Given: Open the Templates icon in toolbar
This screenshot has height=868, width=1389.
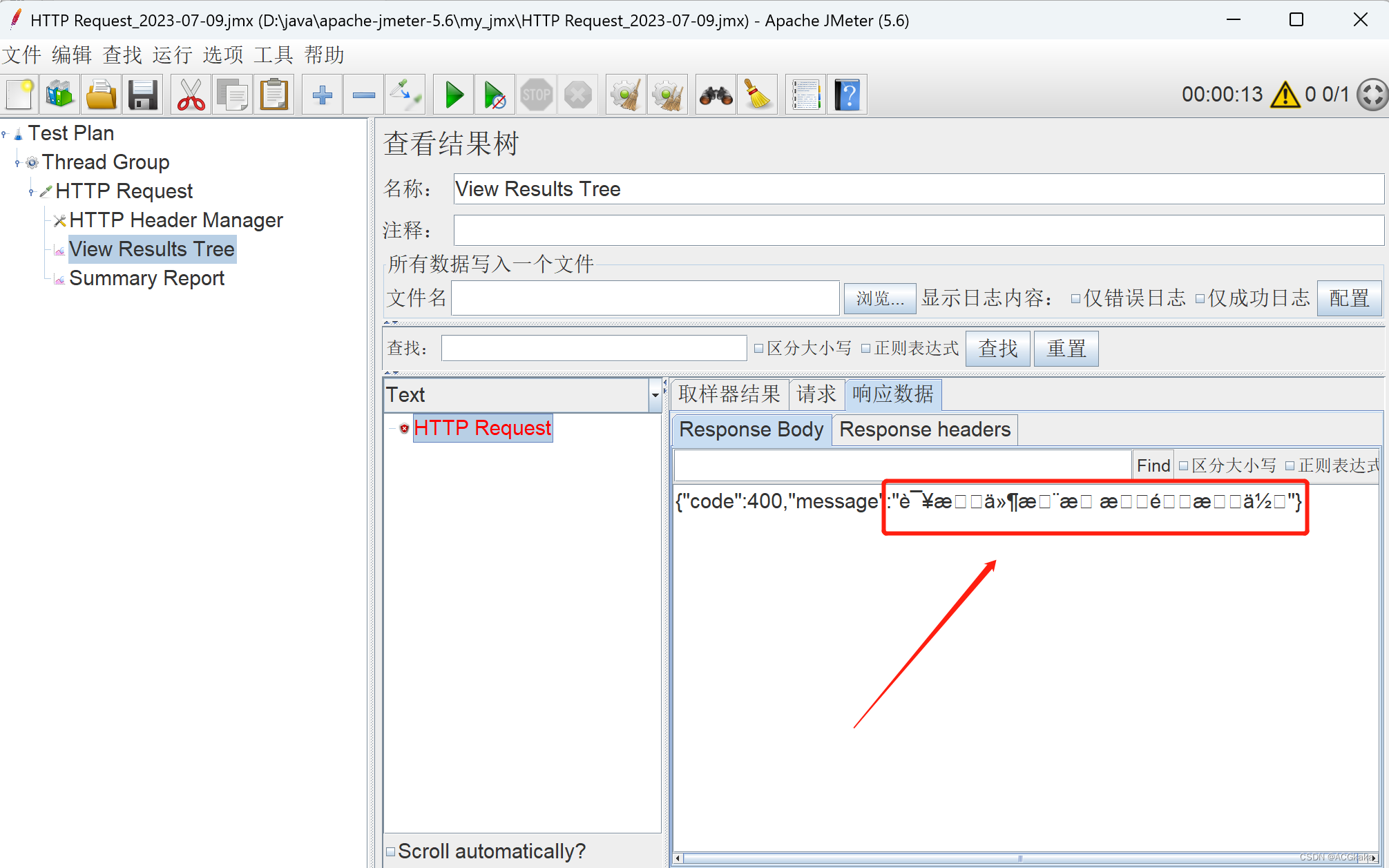Looking at the screenshot, I should (x=60, y=95).
